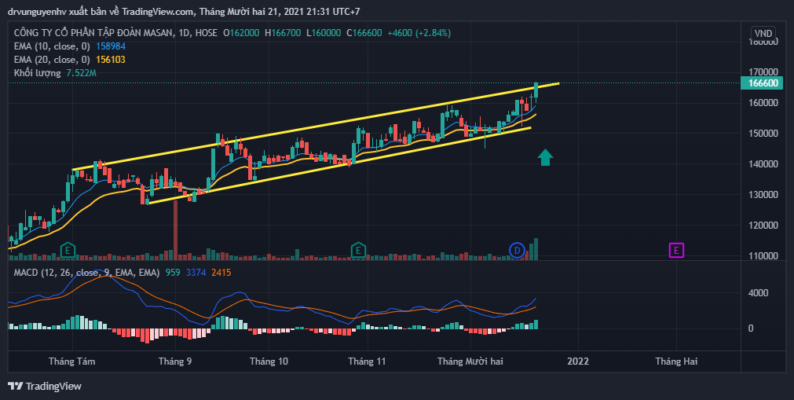Click the MACD histogram value 959
The image size is (794, 400).
point(173,272)
